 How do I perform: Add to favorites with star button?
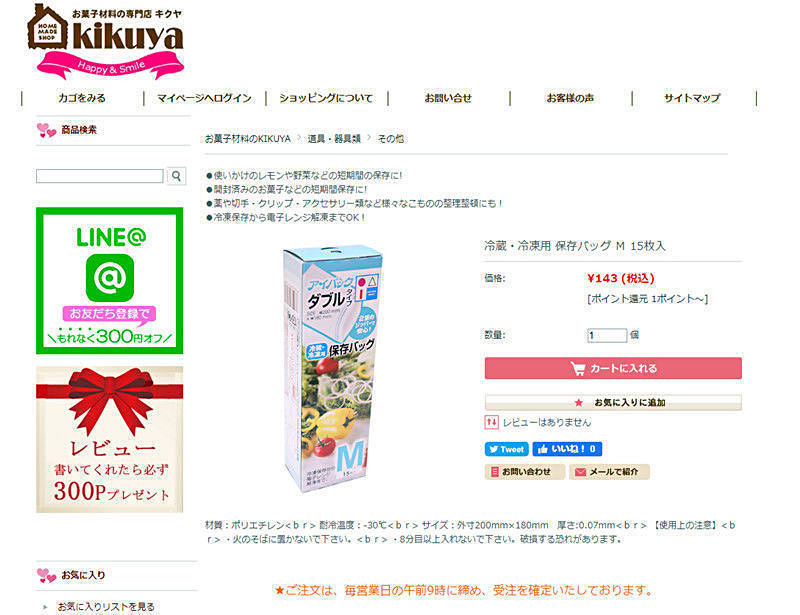click(613, 402)
